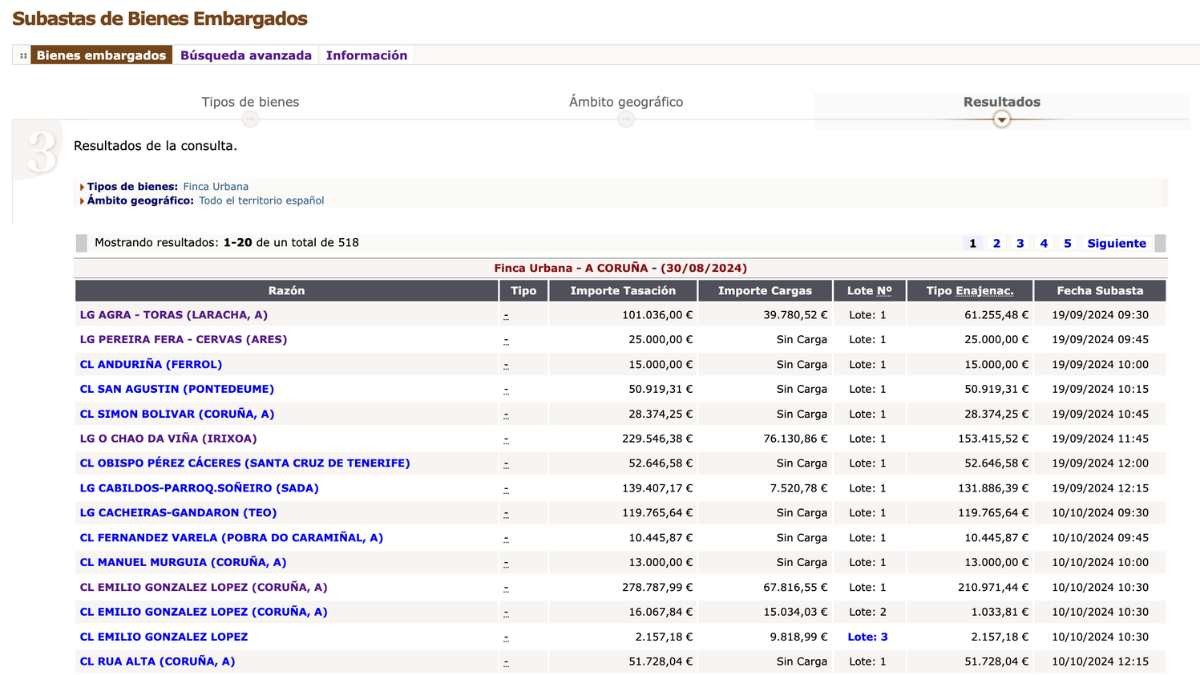
Task: Click the grip icon left of Bienes embargados
Action: 22,56
